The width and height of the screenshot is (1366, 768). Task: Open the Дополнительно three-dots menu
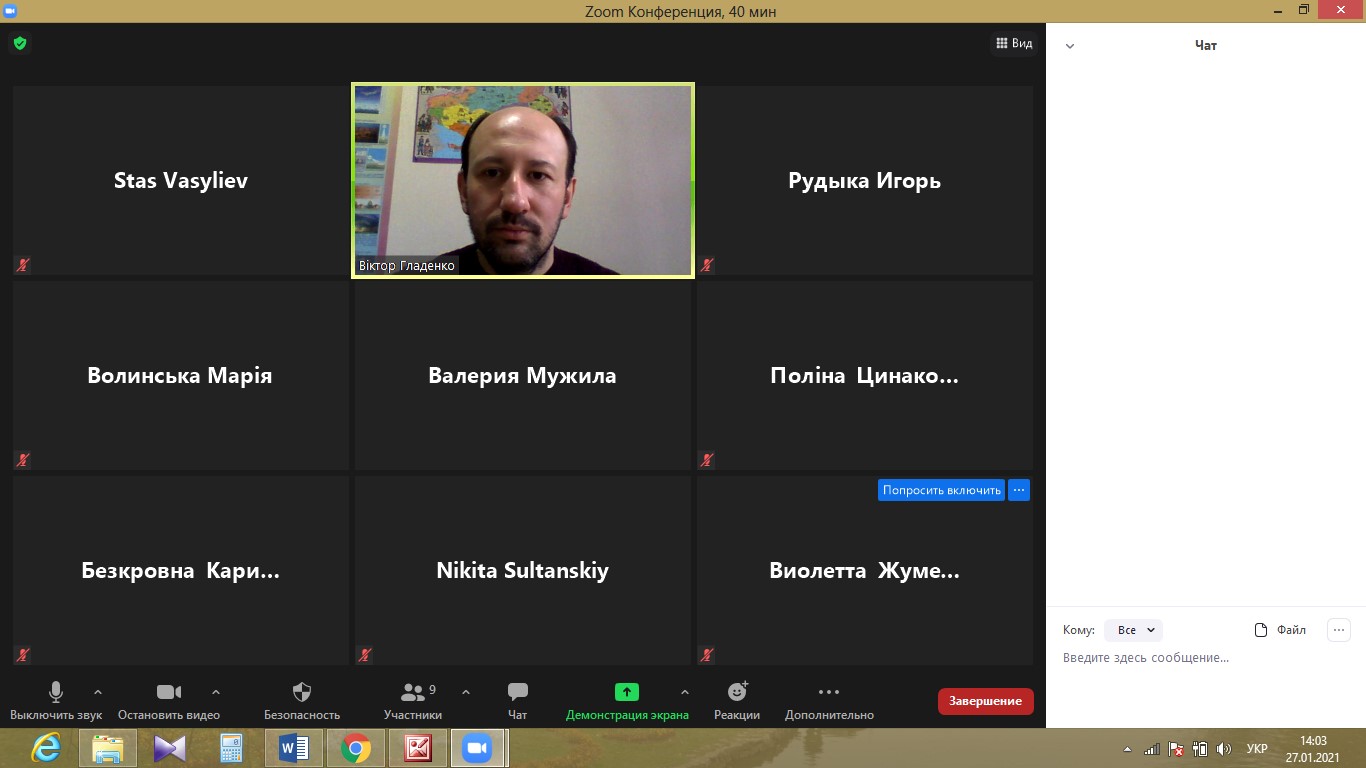pyautogui.click(x=828, y=692)
